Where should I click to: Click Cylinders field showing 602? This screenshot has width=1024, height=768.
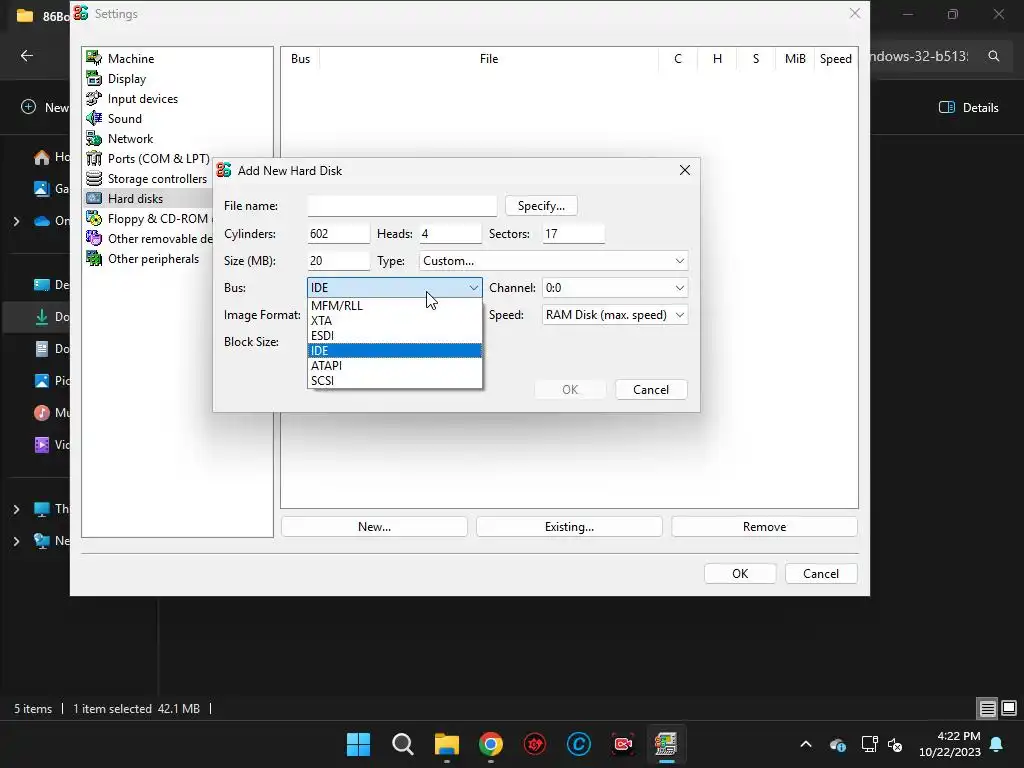(x=338, y=234)
